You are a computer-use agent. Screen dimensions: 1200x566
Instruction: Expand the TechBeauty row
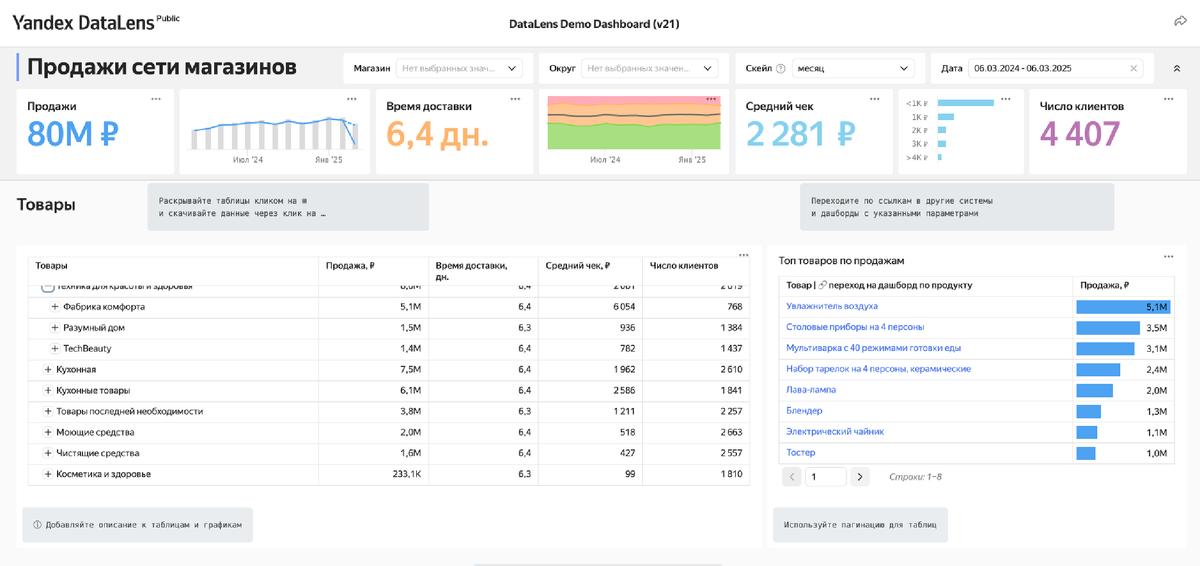point(54,348)
